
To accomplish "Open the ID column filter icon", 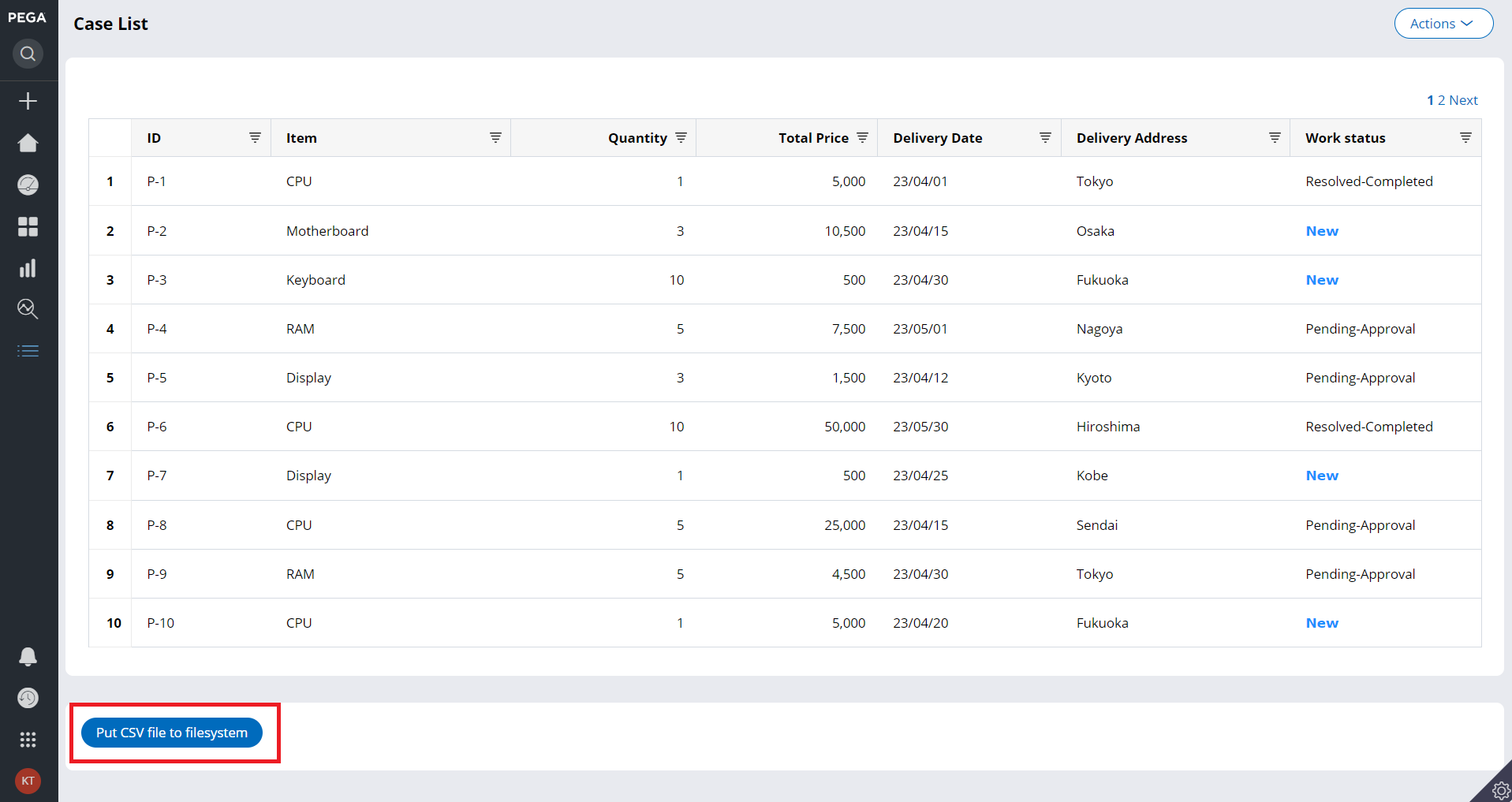I will tap(255, 137).
